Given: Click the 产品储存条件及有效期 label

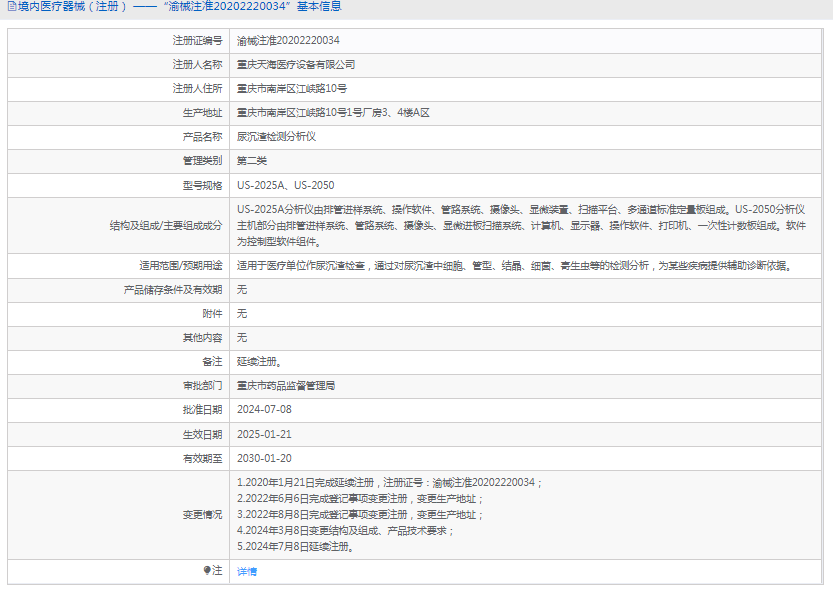Looking at the screenshot, I should pos(173,289).
